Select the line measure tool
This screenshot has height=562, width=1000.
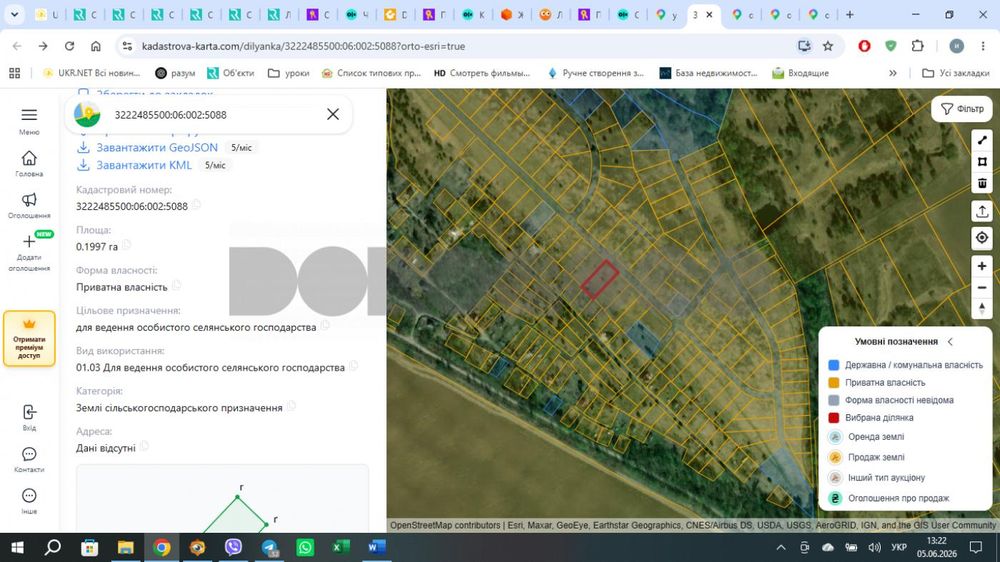[x=982, y=140]
